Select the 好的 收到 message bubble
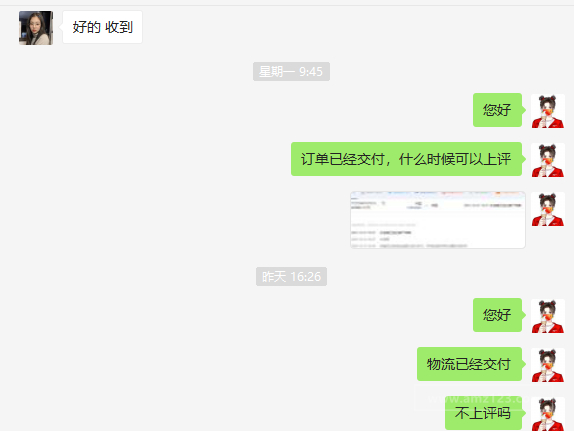Viewport: 574px width, 431px height. (102, 27)
